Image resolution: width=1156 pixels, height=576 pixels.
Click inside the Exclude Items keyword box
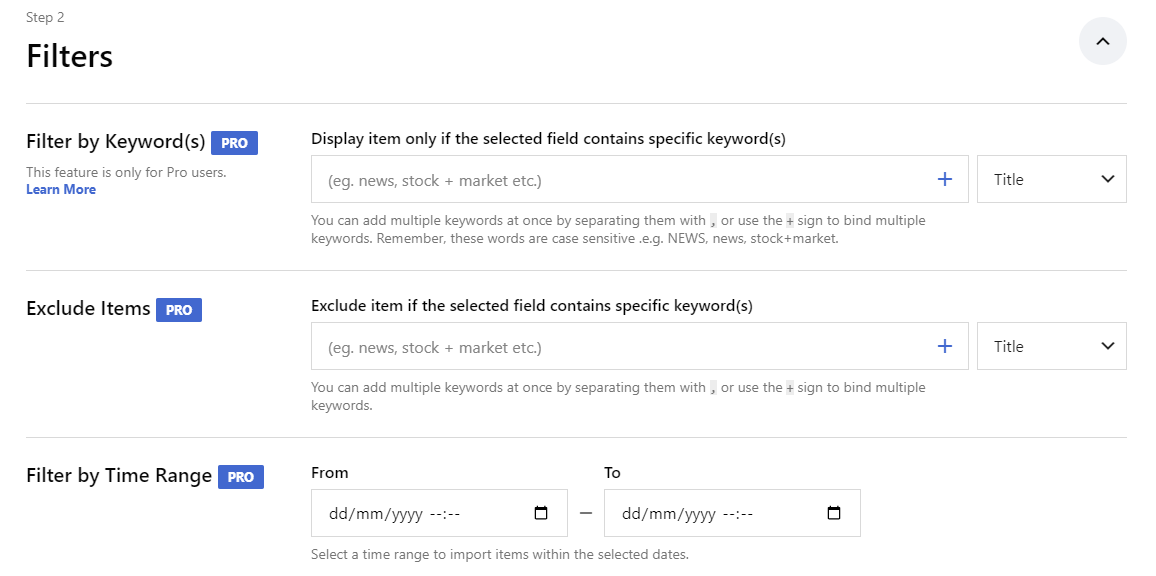pos(600,345)
